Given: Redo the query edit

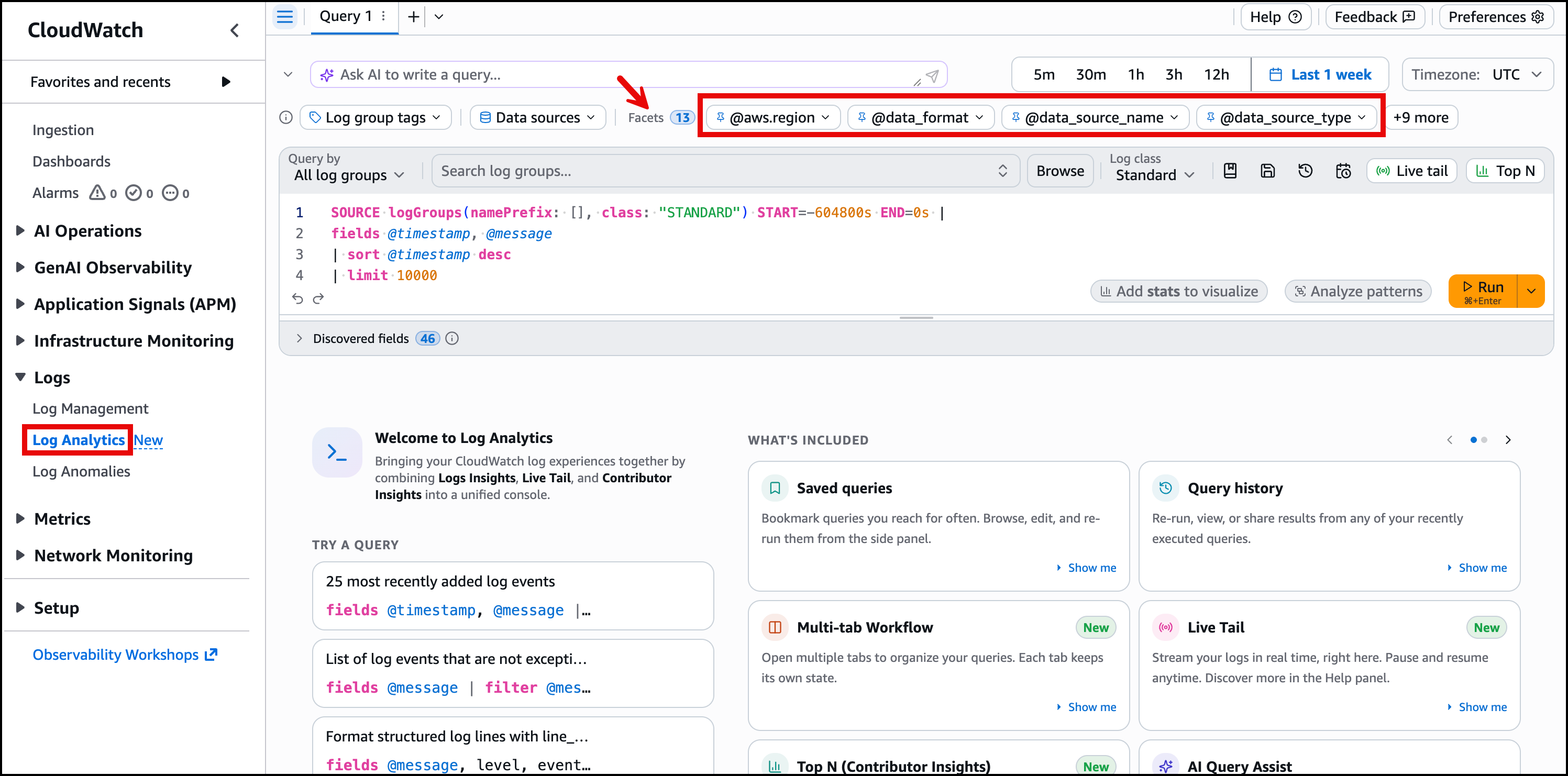Looking at the screenshot, I should (x=318, y=298).
